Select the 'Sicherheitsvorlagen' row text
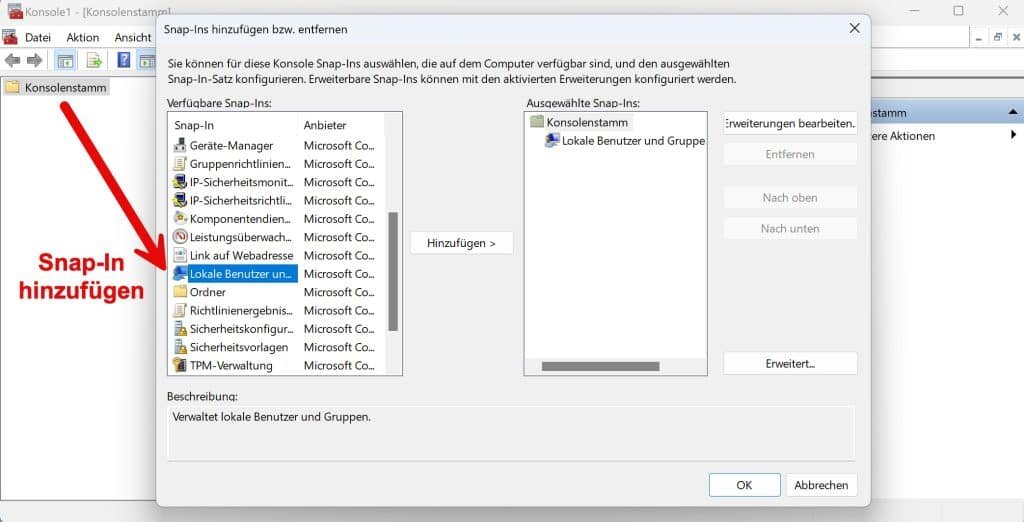1024x522 pixels. [x=239, y=347]
